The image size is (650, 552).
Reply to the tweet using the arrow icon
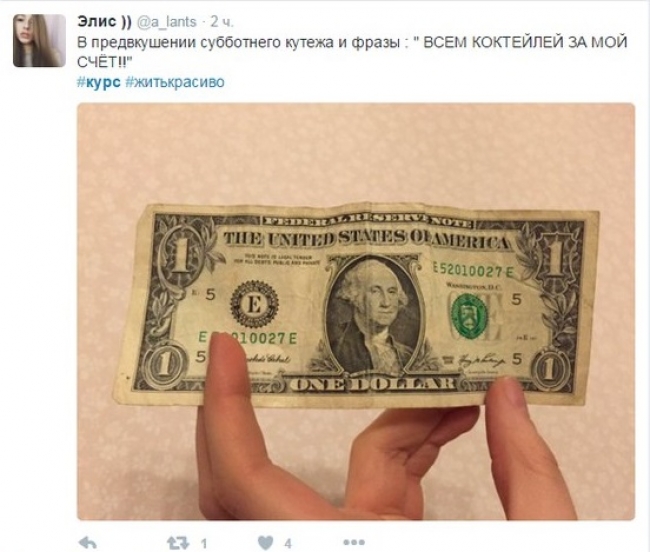point(87,542)
